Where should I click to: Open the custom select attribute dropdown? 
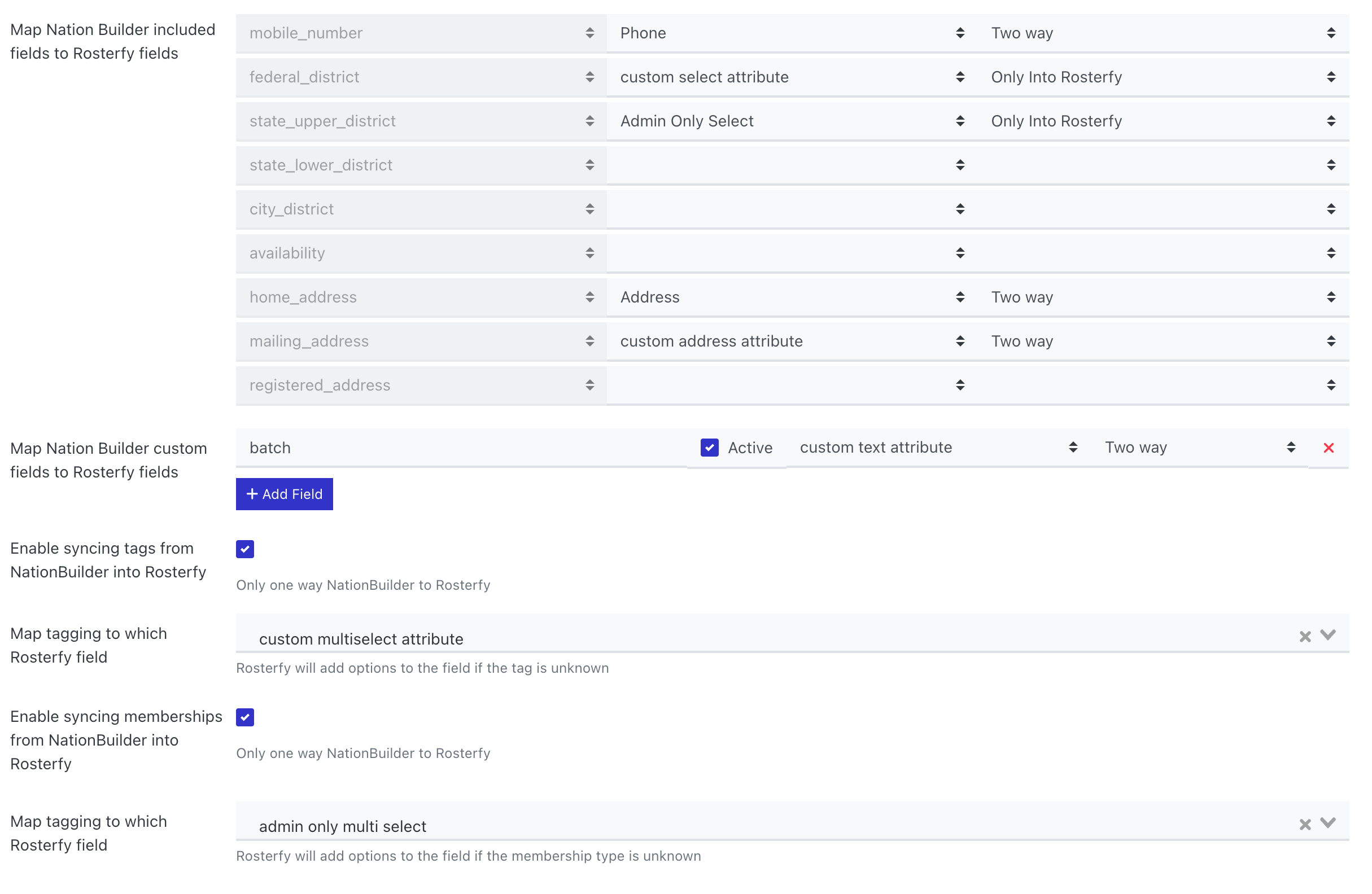coord(792,77)
